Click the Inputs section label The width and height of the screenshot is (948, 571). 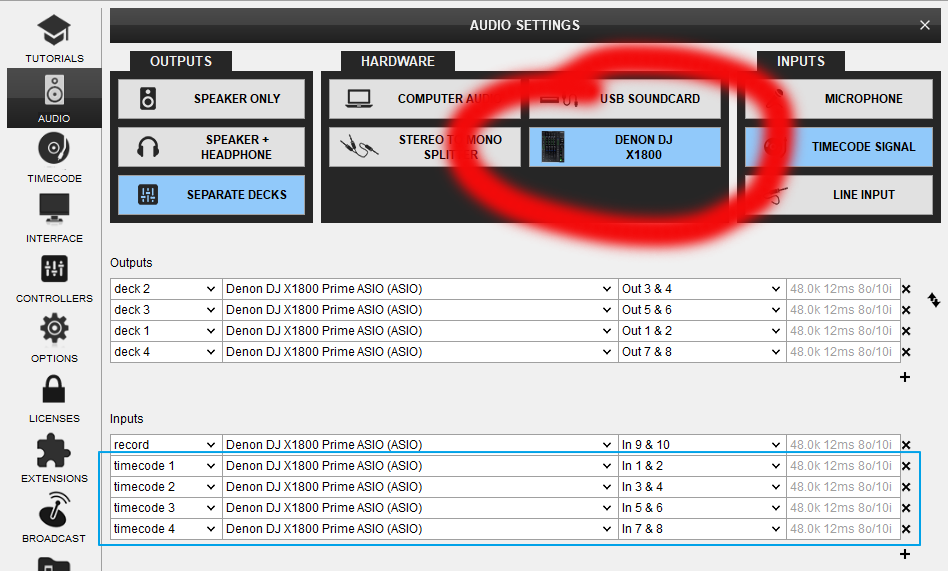point(126,419)
